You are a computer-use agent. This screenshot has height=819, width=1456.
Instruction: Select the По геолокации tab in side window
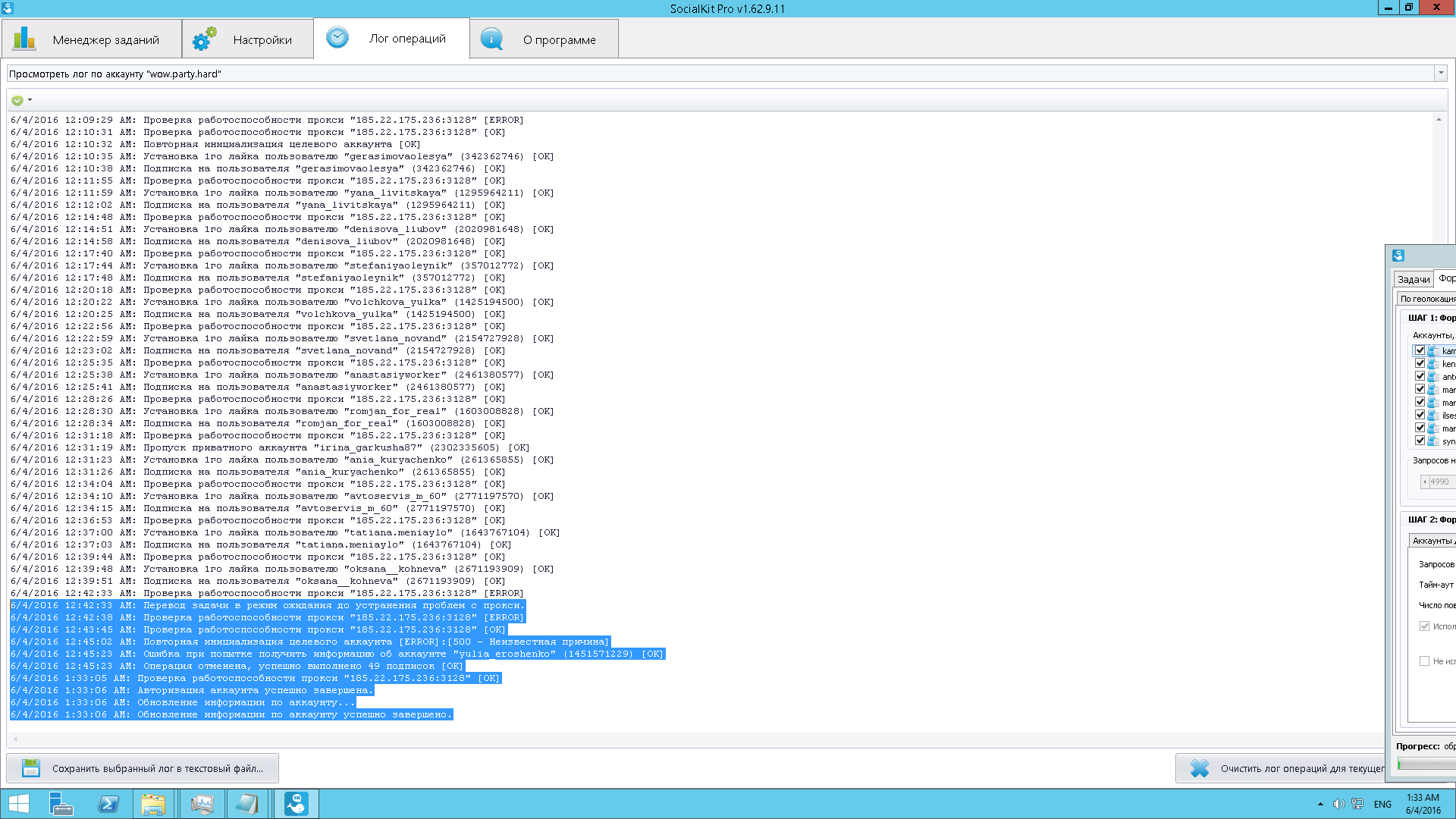point(1427,299)
